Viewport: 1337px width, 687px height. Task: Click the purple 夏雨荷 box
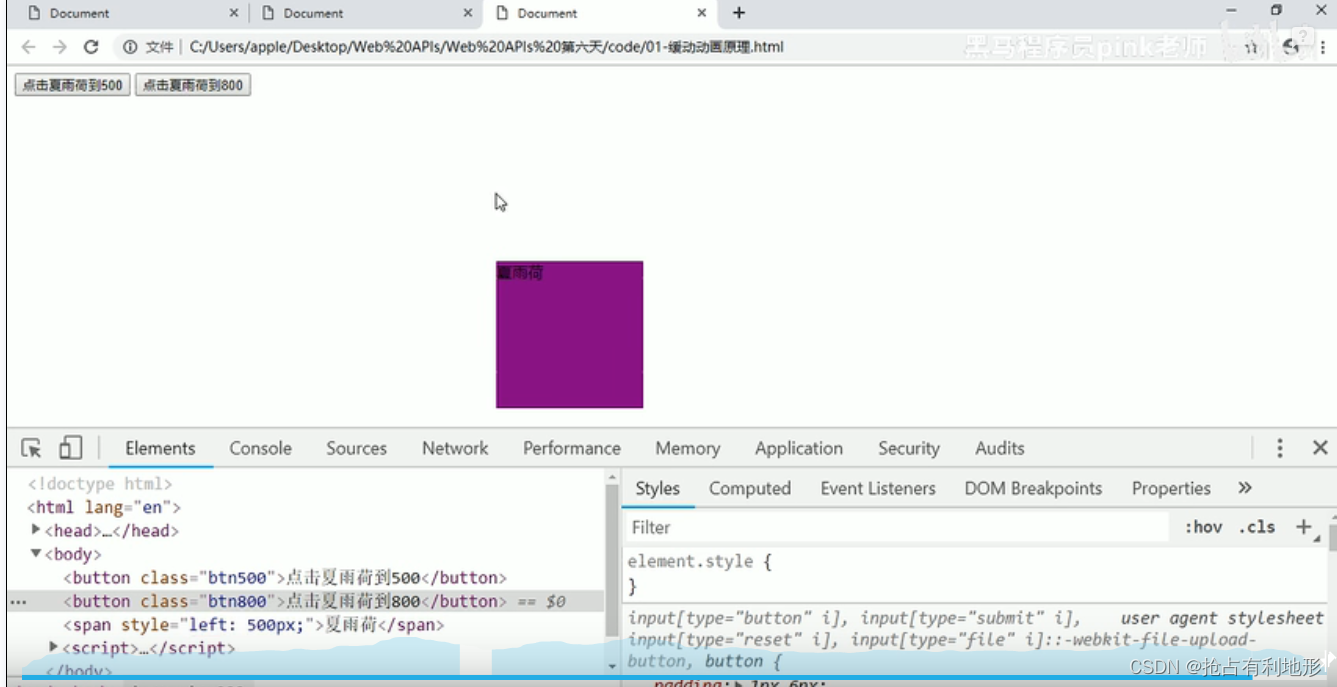pos(569,334)
